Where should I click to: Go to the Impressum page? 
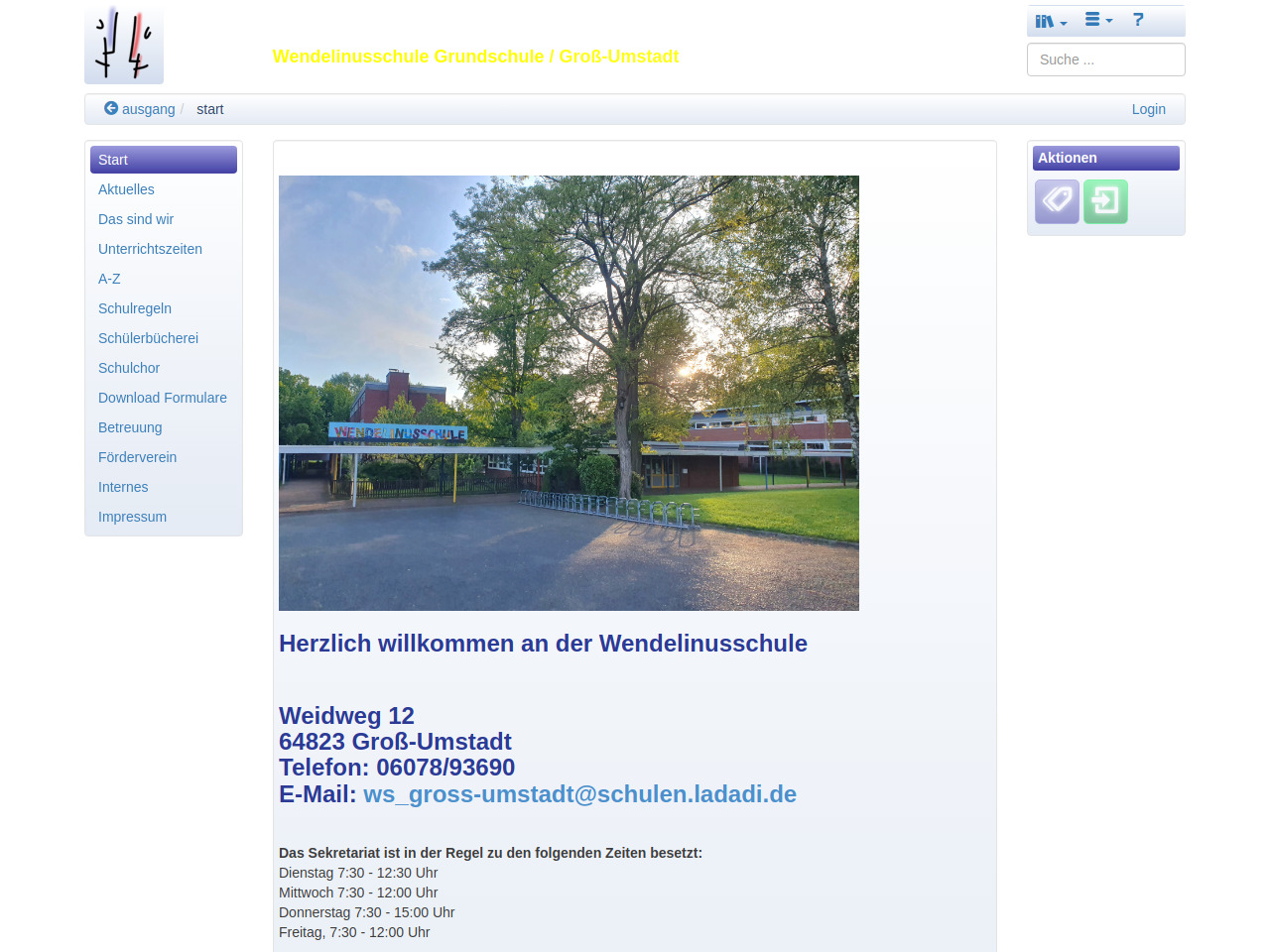click(x=132, y=517)
